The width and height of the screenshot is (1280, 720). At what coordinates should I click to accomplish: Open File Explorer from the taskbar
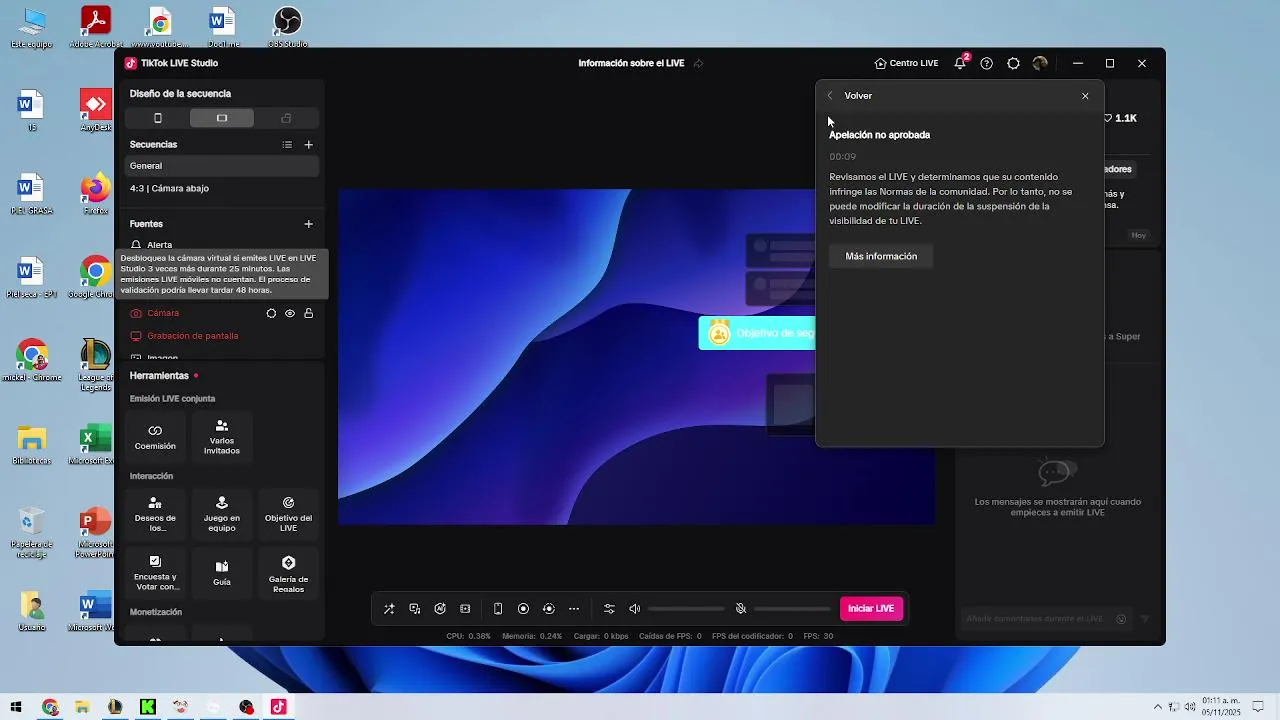point(83,707)
